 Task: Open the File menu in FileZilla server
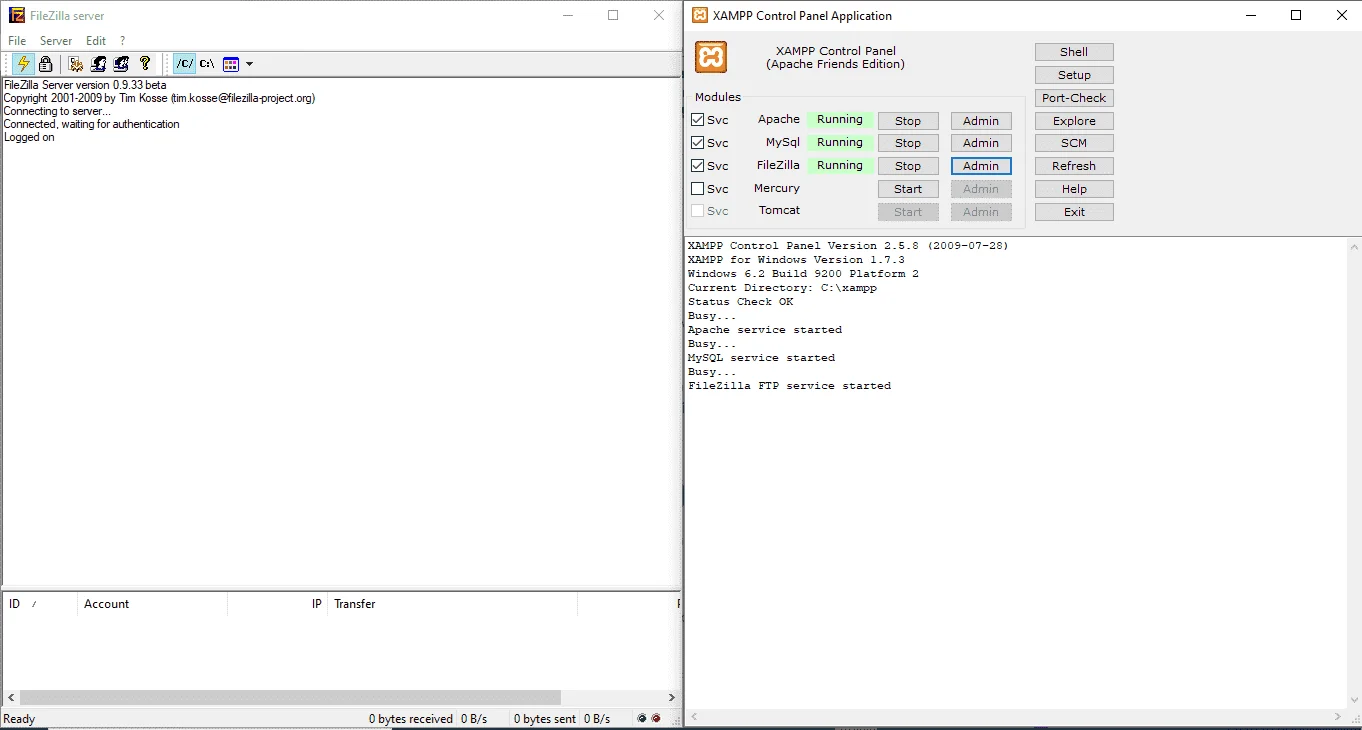click(17, 41)
